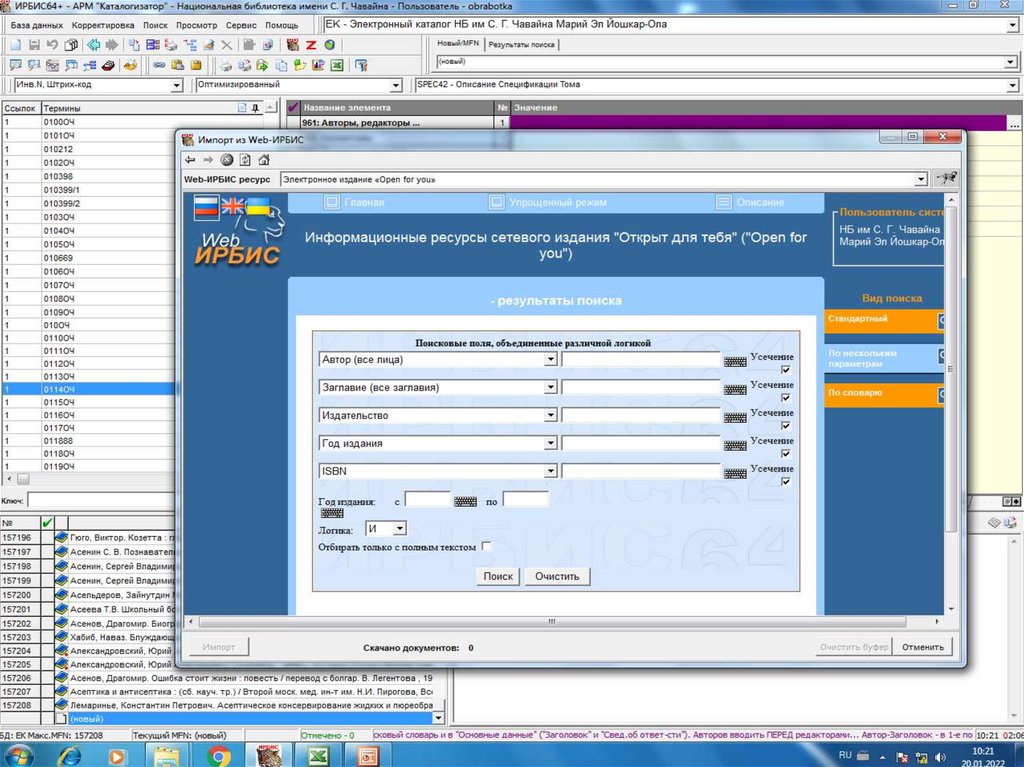Screen dimensions: 1024x767
Task: Stop loading in Web-ИРБИС import dialog
Action: pos(227,160)
